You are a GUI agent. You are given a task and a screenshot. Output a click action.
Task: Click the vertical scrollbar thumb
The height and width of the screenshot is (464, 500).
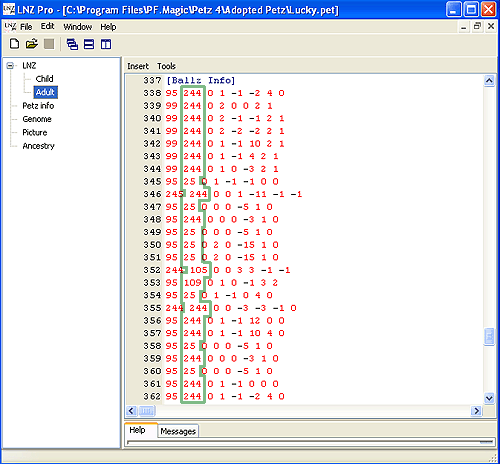click(489, 337)
